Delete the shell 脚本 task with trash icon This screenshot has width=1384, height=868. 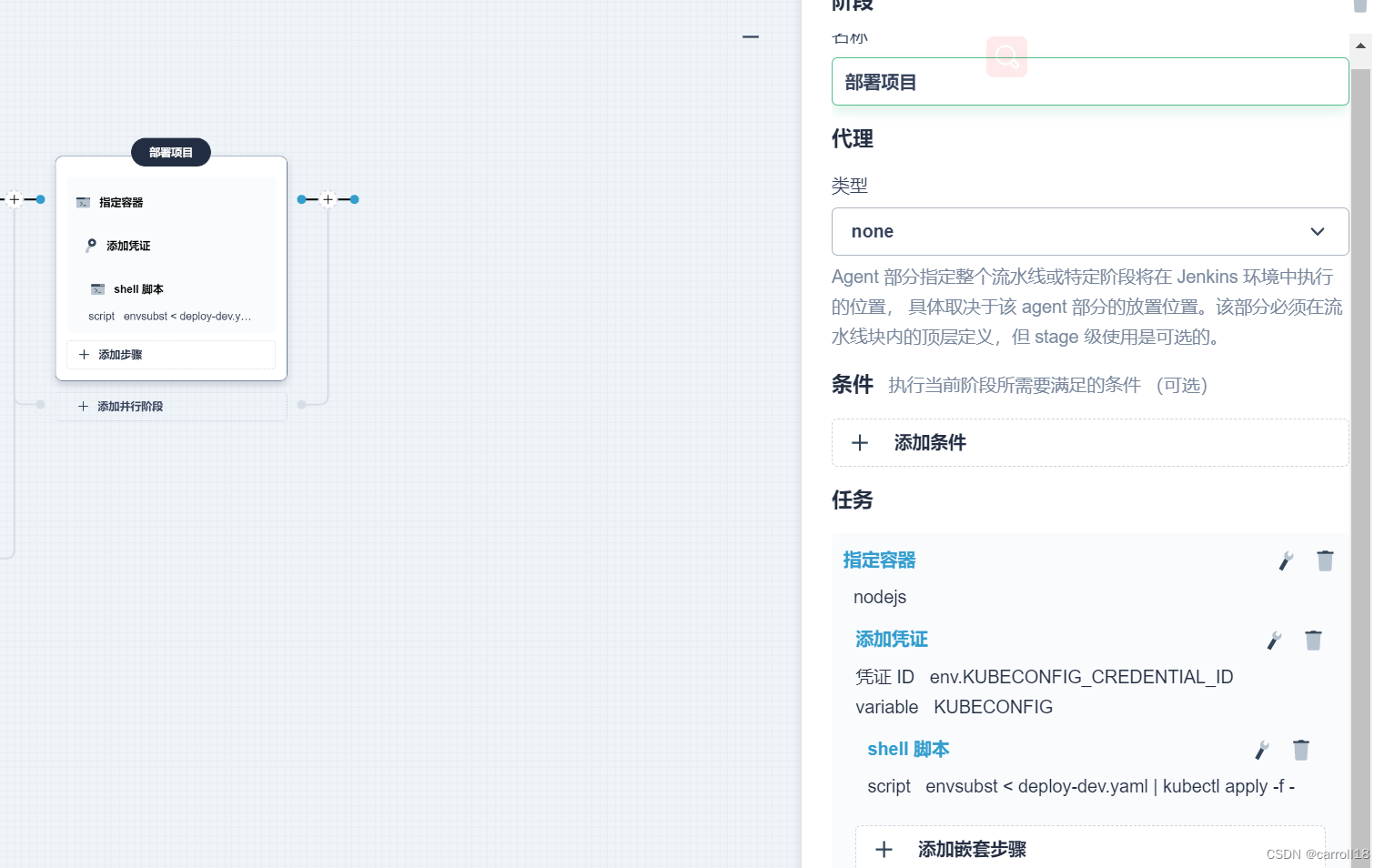pyautogui.click(x=1301, y=749)
